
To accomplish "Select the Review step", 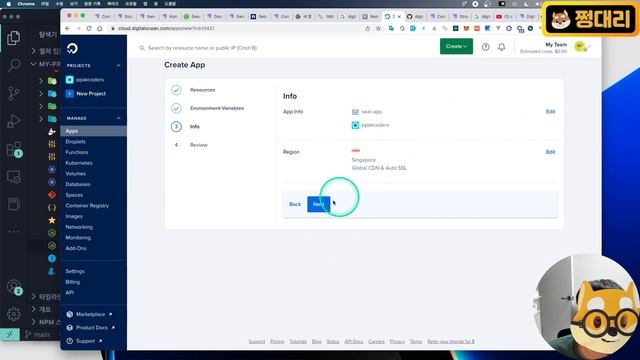I will point(199,145).
